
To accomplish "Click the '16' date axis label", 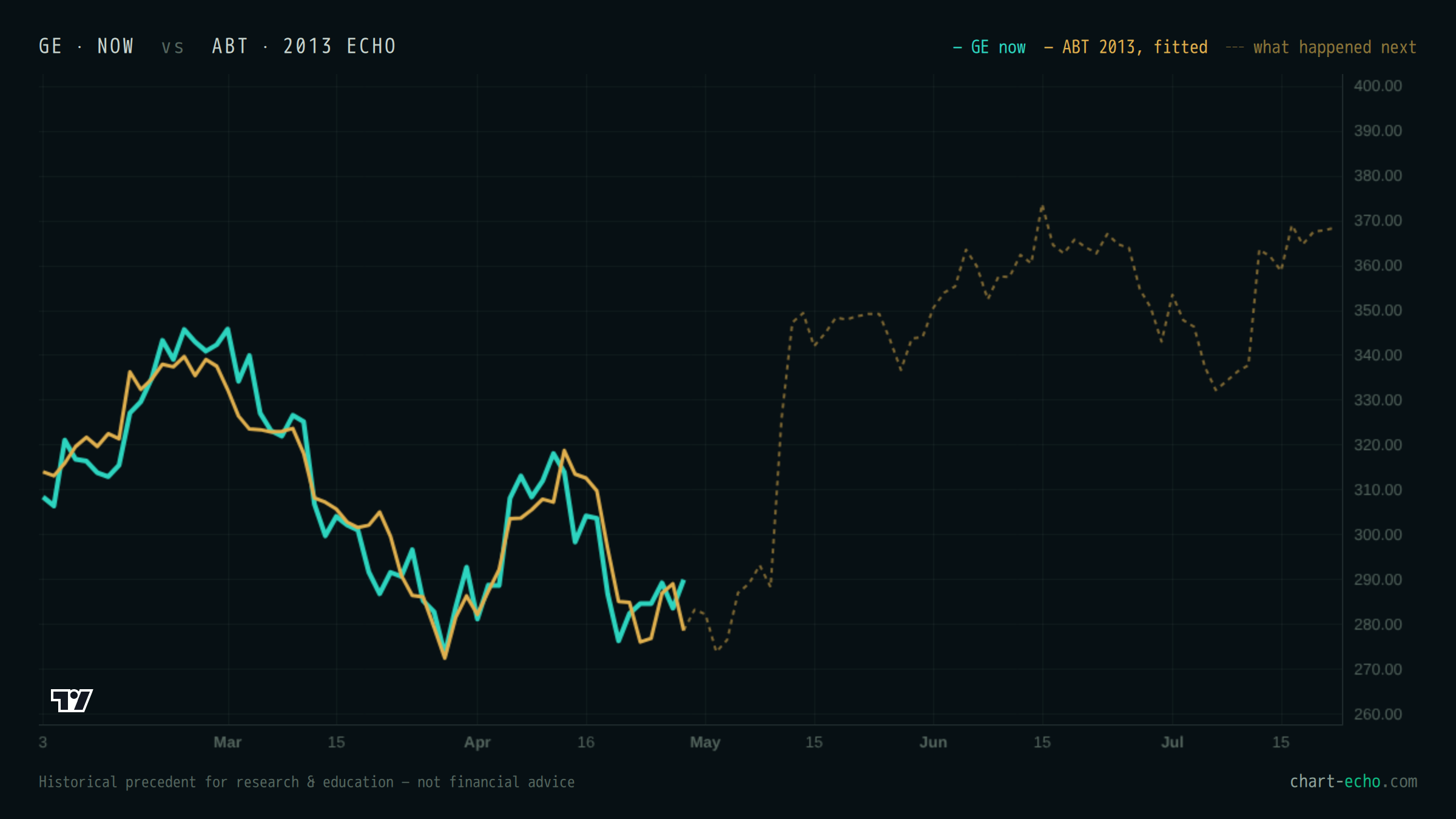I will tap(586, 742).
